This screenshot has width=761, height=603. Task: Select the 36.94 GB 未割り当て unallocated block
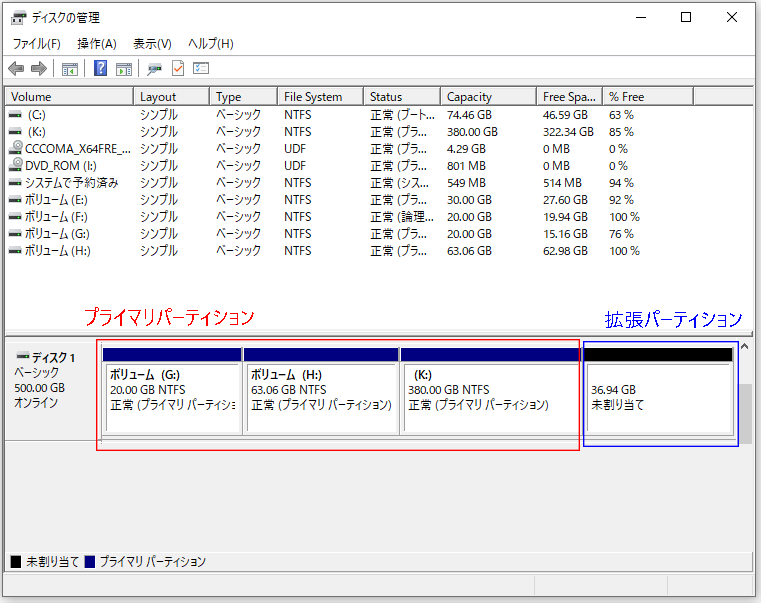(x=659, y=391)
